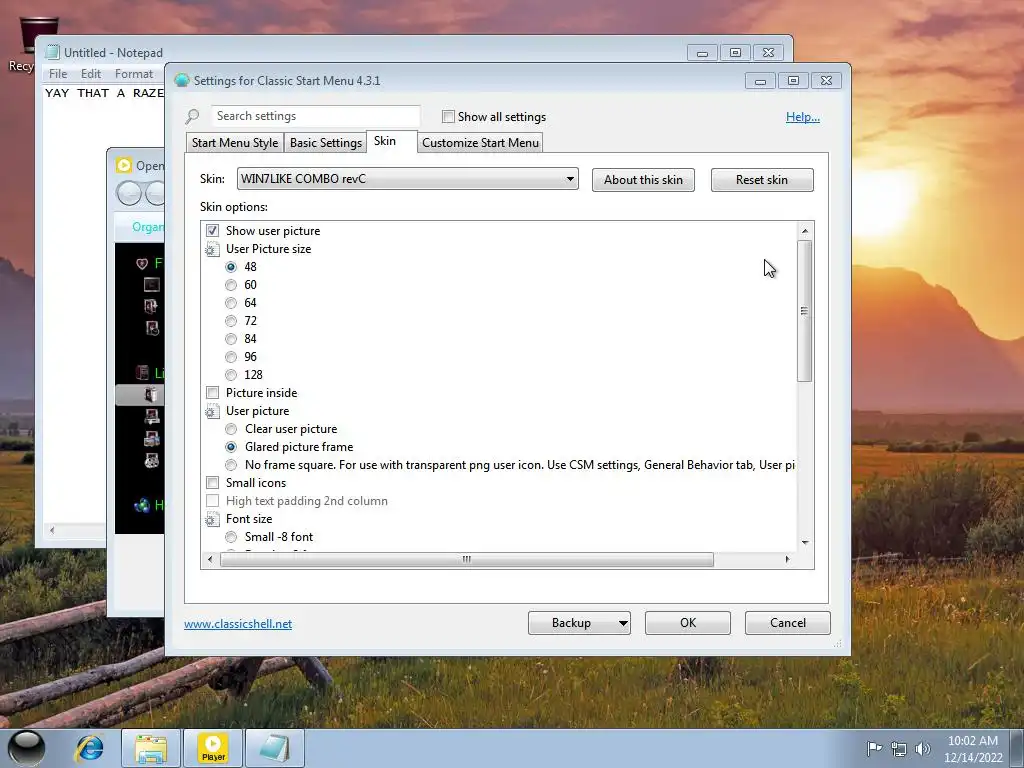
Task: Select user picture size 96
Action: tap(231, 357)
